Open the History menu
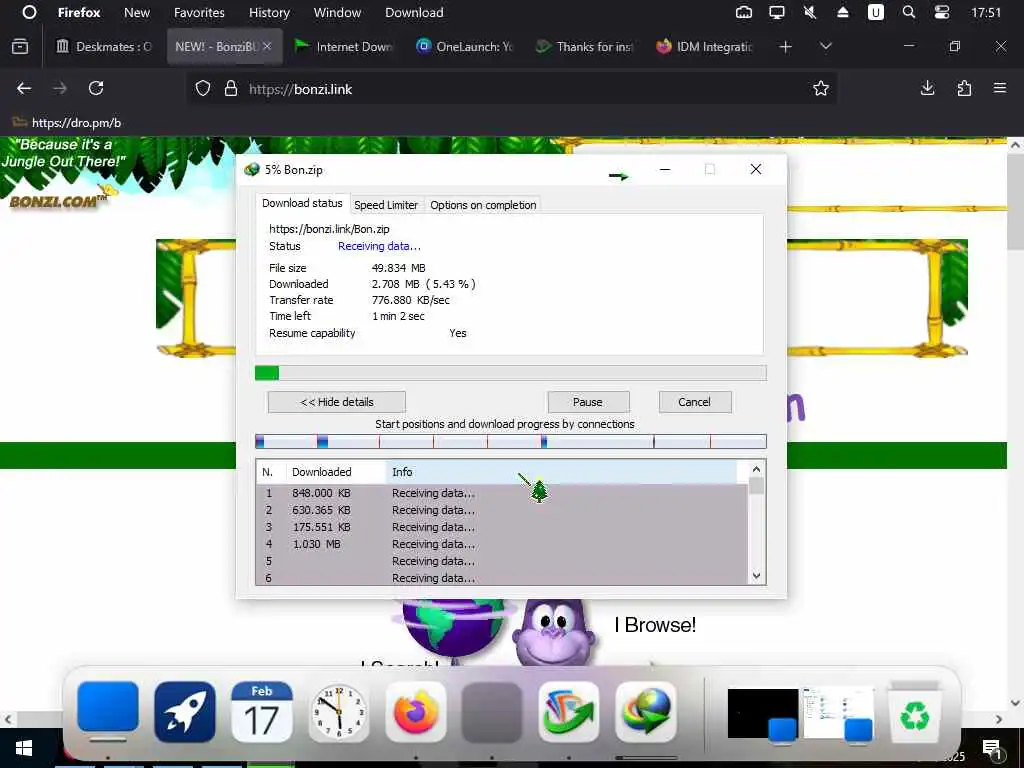This screenshot has height=768, width=1024. click(x=269, y=12)
